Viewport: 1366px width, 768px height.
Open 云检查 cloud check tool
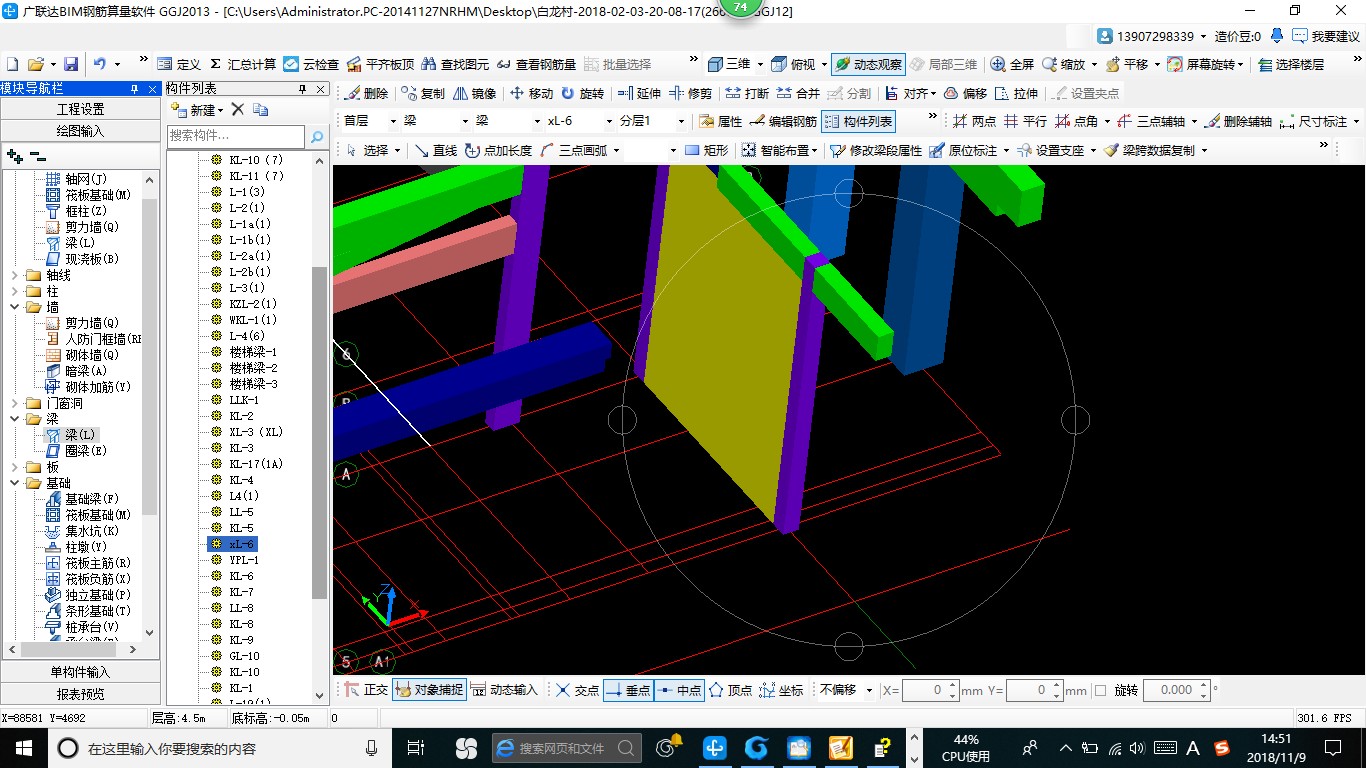coord(311,64)
